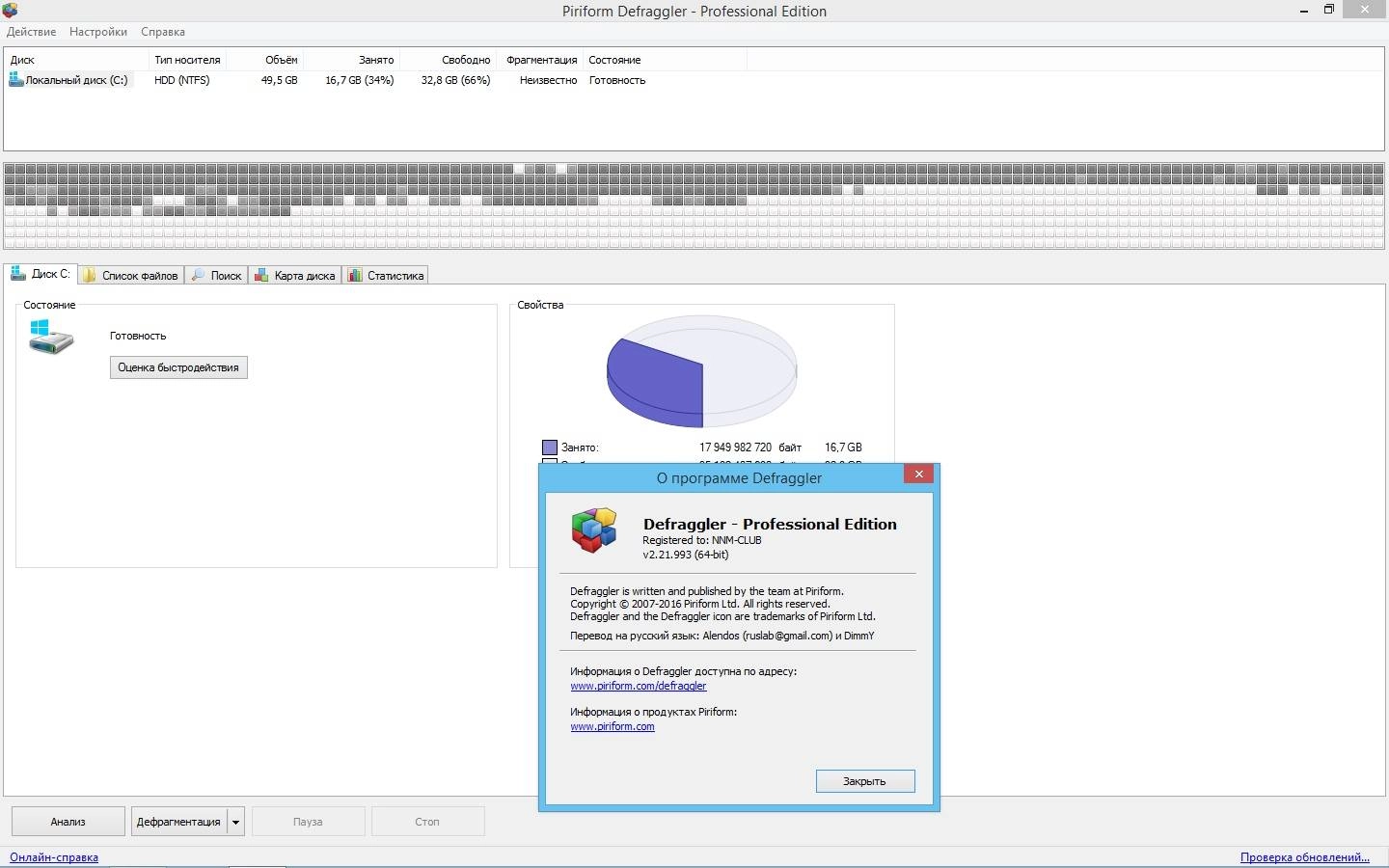The height and width of the screenshot is (868, 1389).
Task: Click the 49,5 GB capacity value
Action: coord(279,80)
